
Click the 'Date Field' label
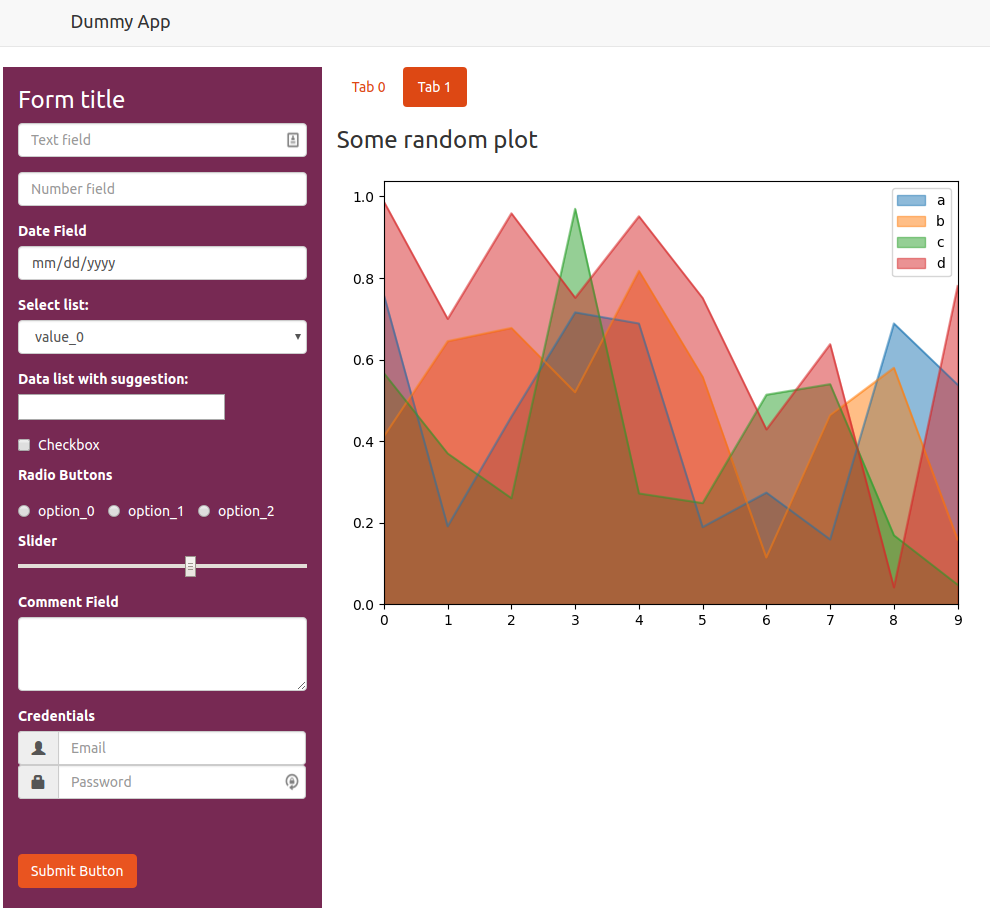(x=52, y=231)
